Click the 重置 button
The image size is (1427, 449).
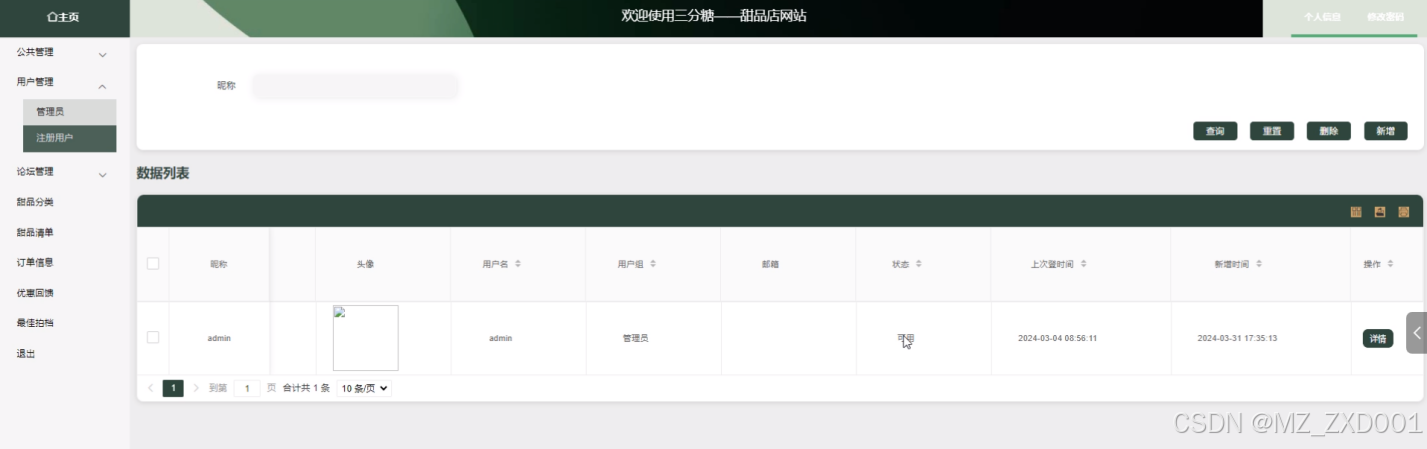pyautogui.click(x=1272, y=131)
